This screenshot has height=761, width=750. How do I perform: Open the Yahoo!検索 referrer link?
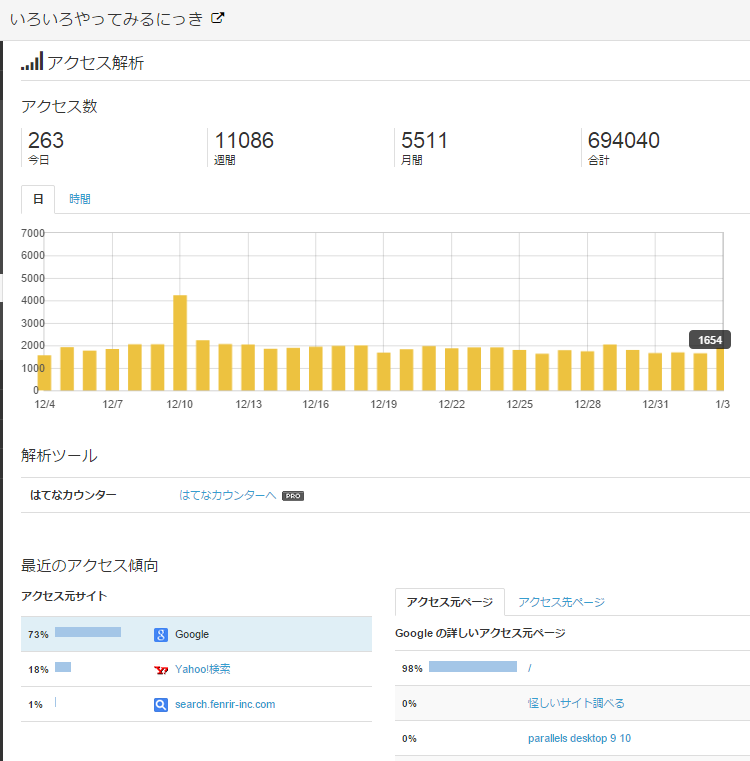[x=202, y=669]
